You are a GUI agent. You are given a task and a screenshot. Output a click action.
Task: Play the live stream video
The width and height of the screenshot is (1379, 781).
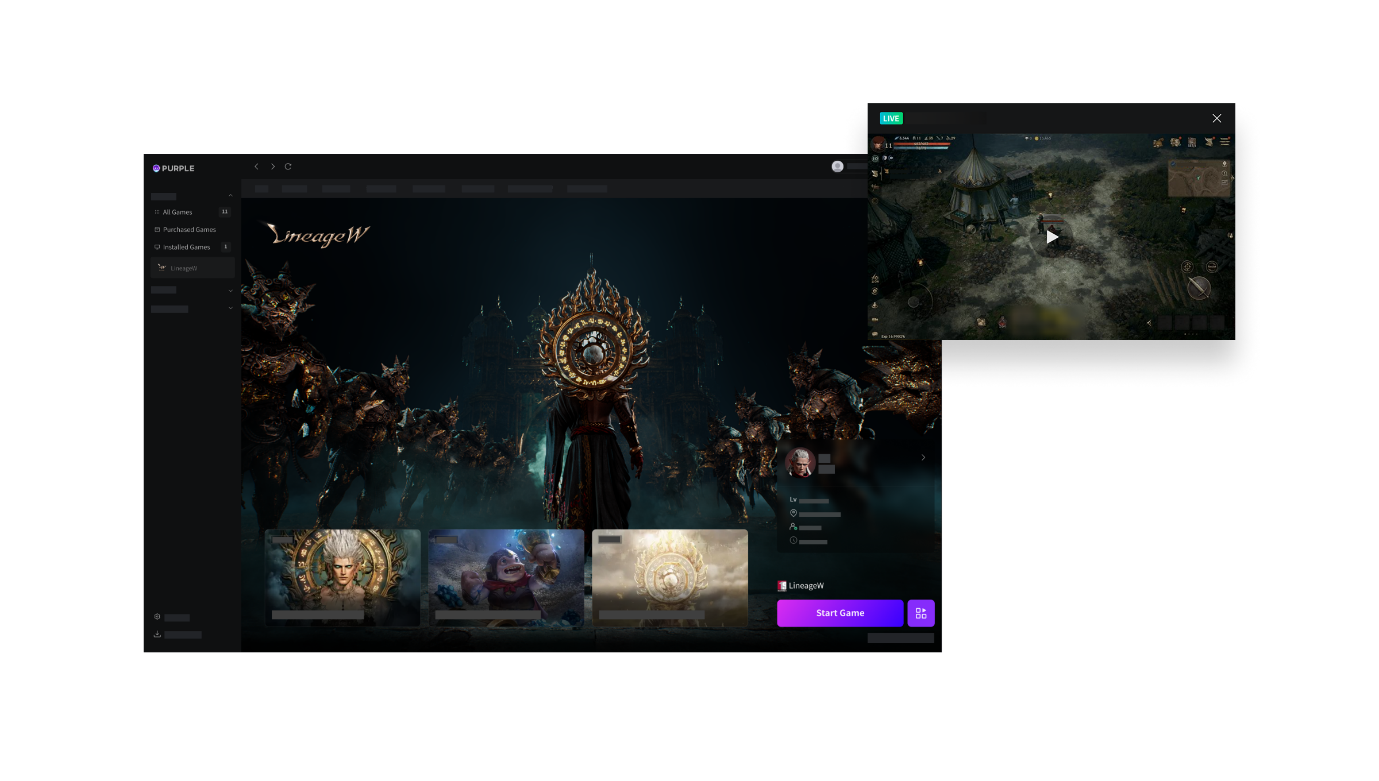coord(1052,237)
